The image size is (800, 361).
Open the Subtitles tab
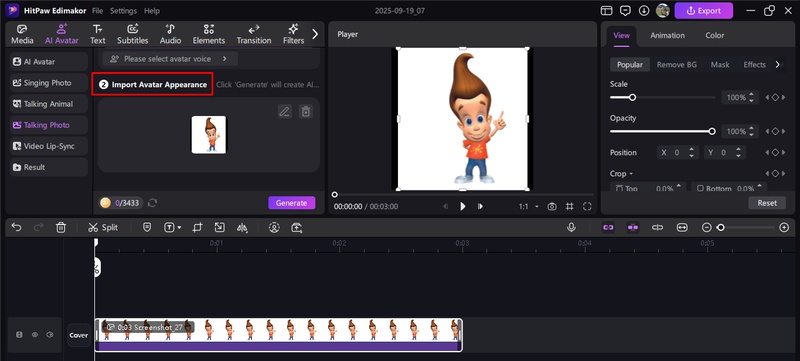click(133, 34)
